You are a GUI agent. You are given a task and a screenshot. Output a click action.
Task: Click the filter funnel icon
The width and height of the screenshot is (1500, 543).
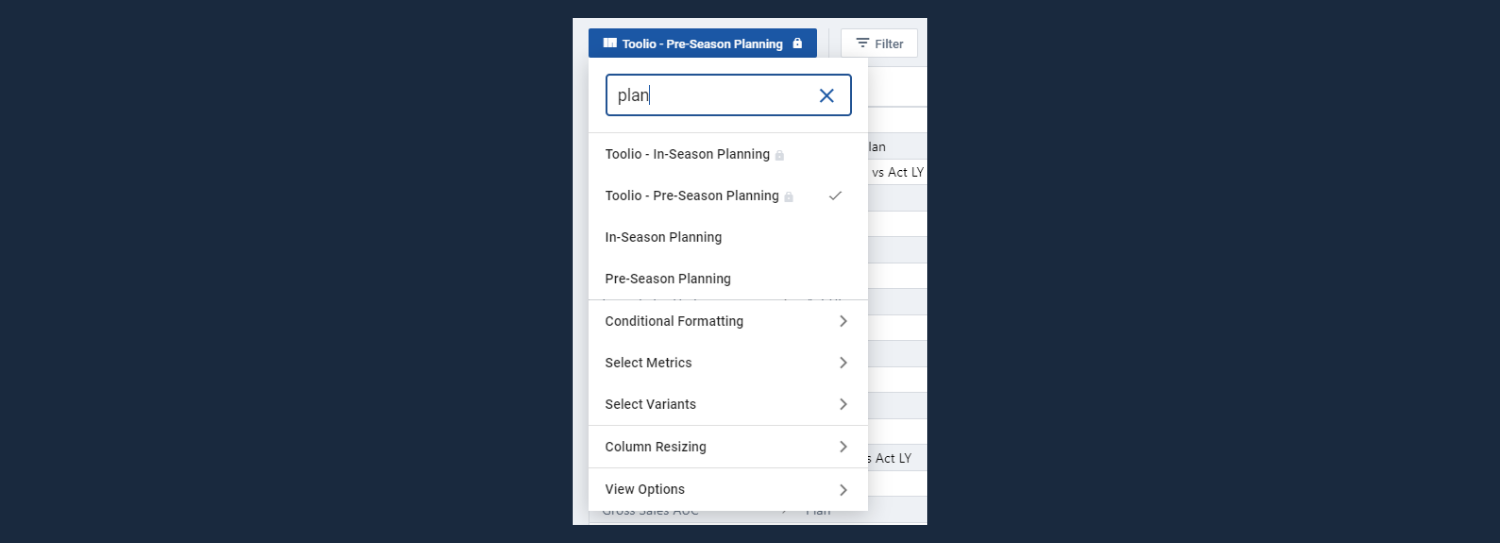pyautogui.click(x=862, y=43)
